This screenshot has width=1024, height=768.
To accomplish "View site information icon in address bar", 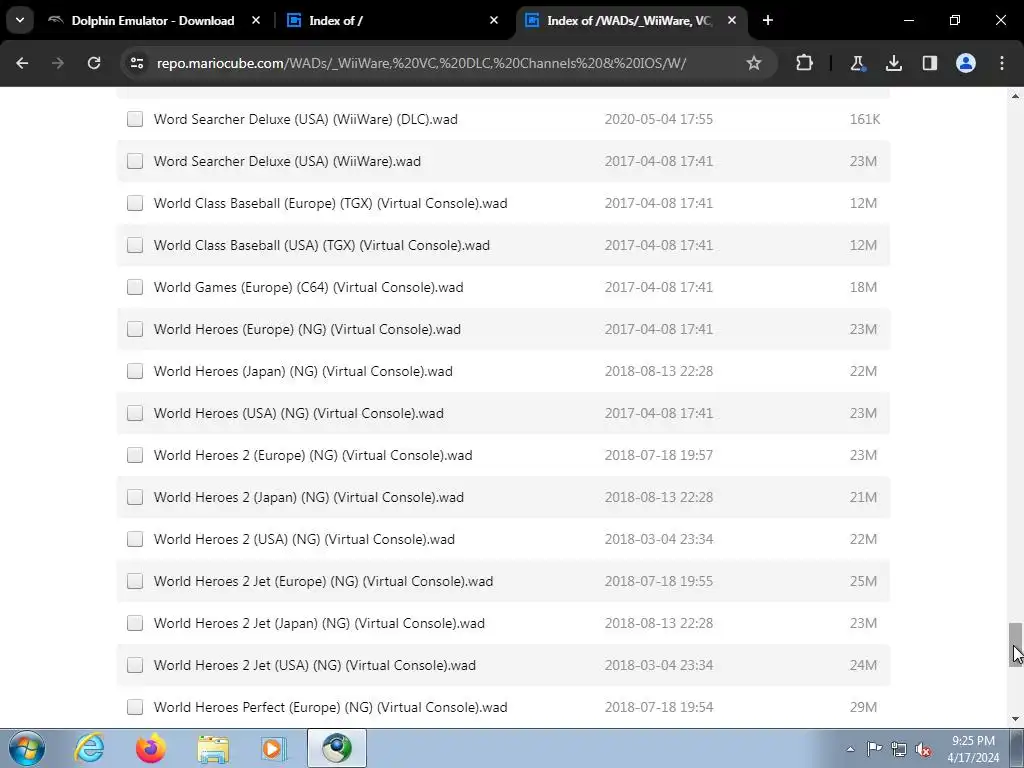I will pos(137,63).
